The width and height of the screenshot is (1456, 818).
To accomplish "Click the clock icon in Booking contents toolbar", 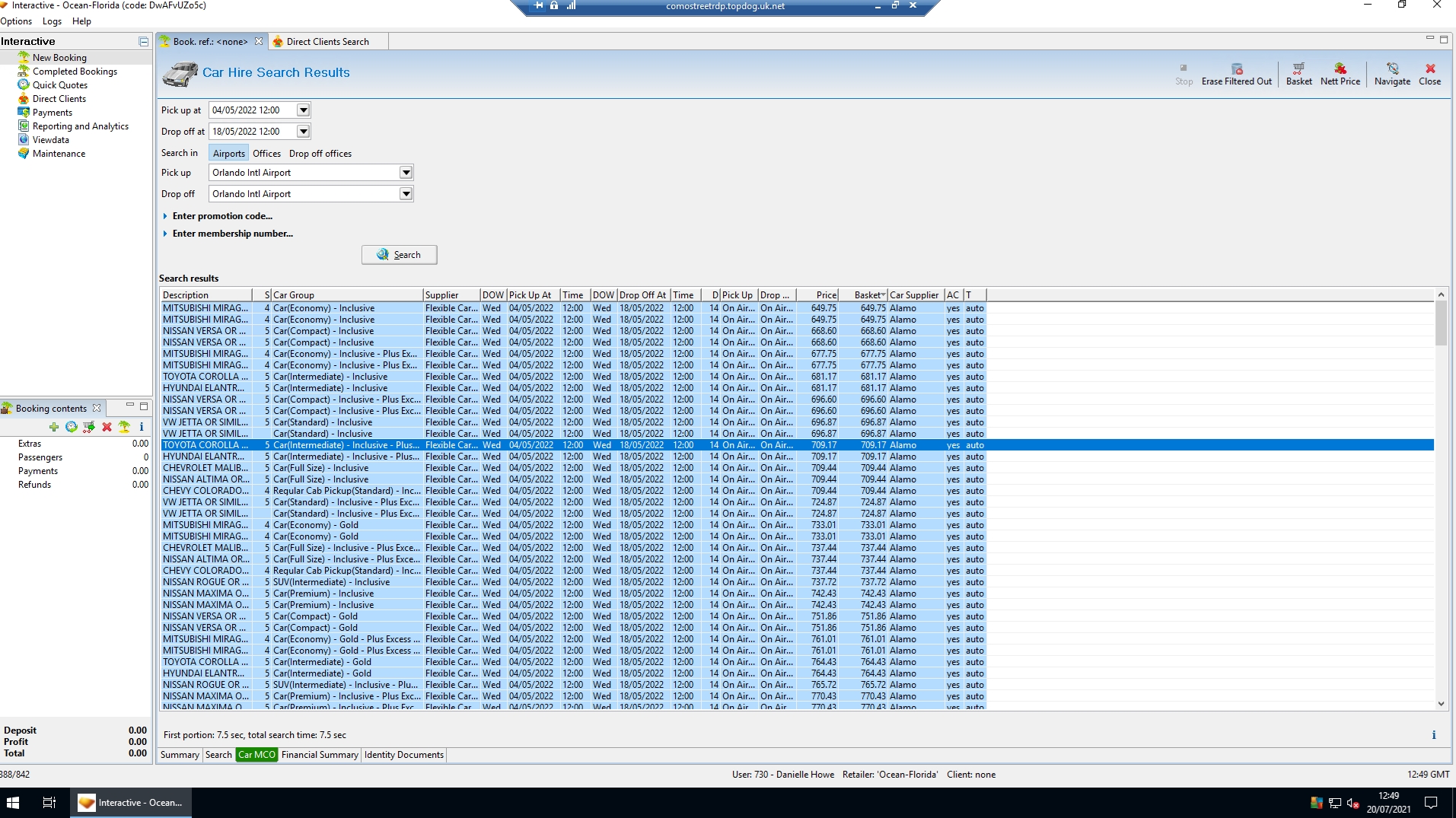I will point(72,427).
